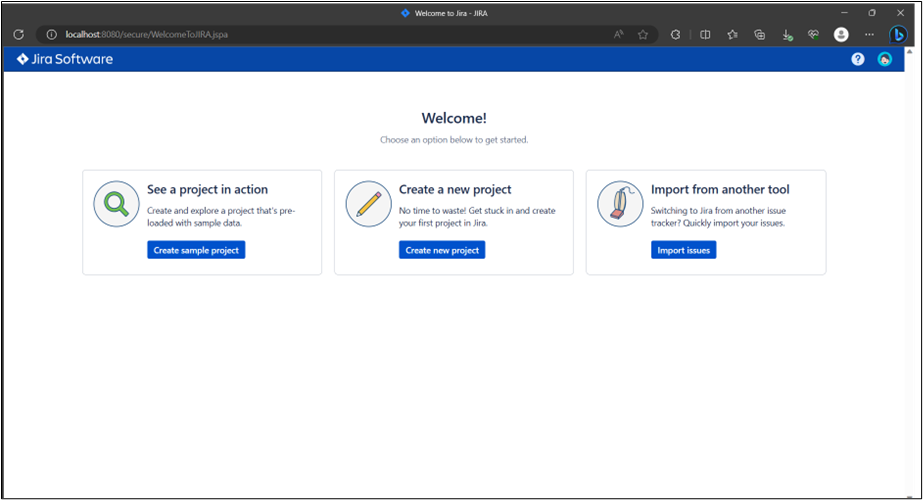Click 'Welcome to Jira - JIRA' window title
Screen dimensions: 923x500
(451, 13)
